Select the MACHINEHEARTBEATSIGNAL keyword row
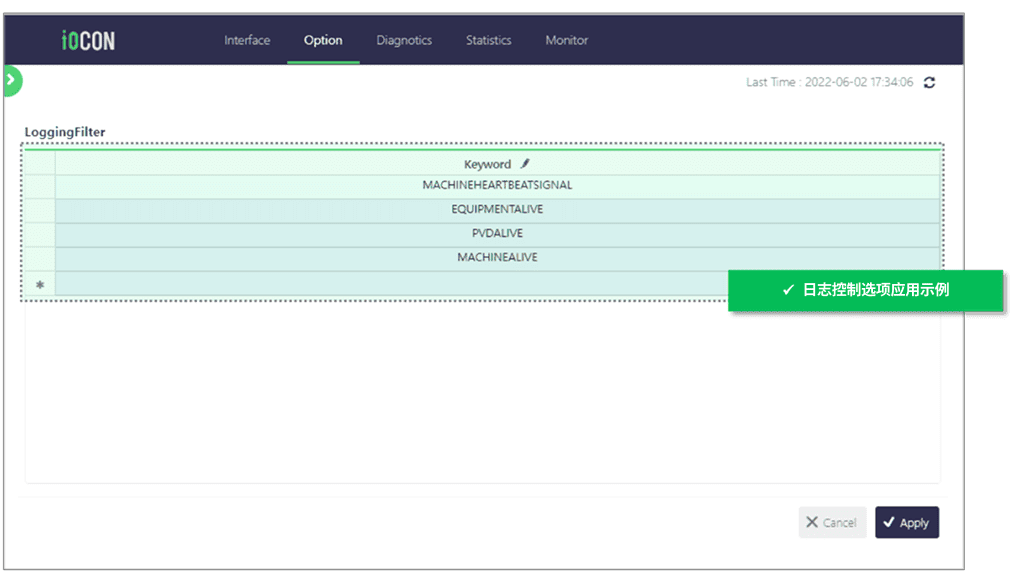 click(x=497, y=186)
